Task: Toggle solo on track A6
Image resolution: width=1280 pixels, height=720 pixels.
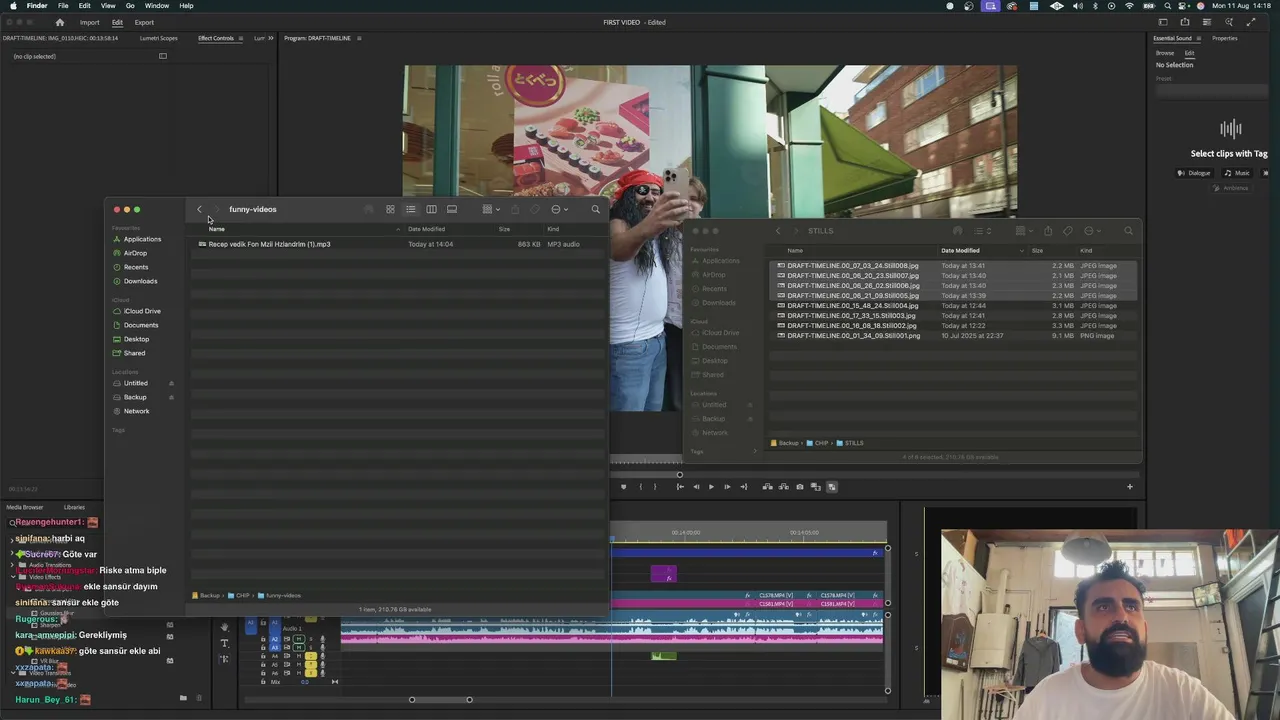Action: 311,673
